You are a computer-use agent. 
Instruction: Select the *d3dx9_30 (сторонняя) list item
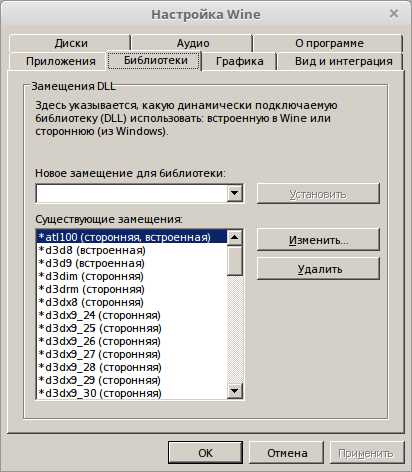coord(132,393)
